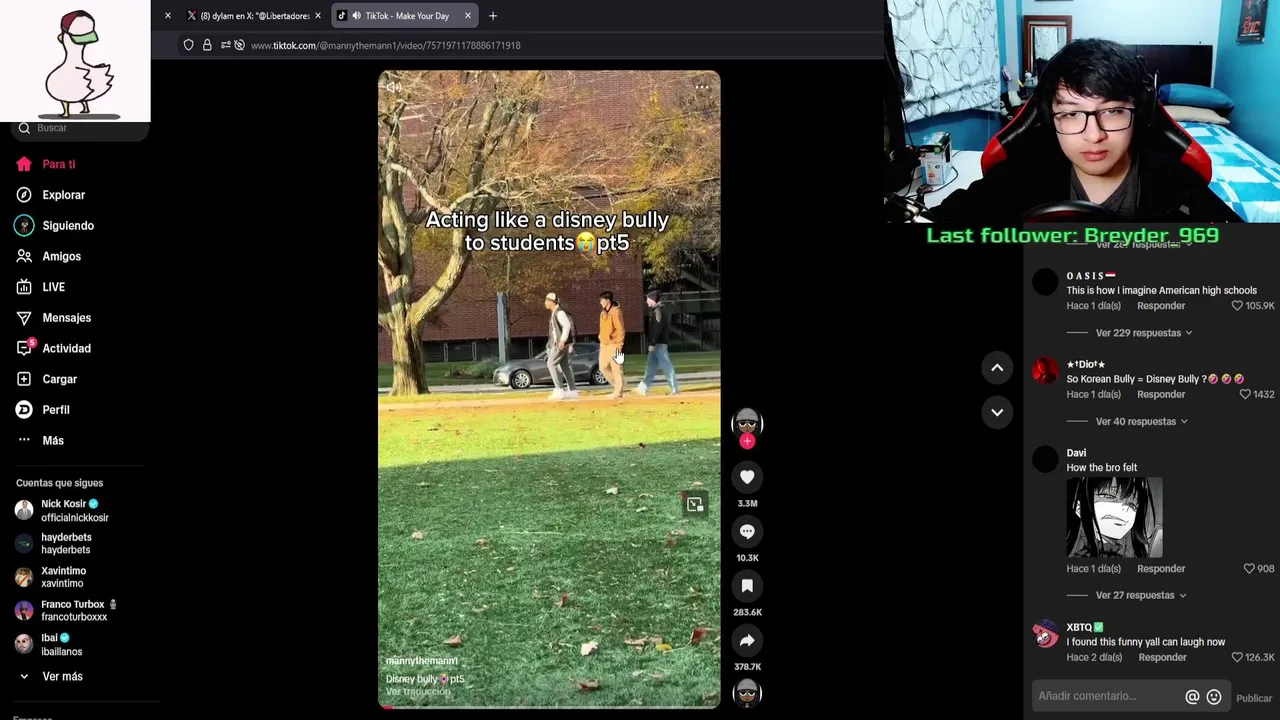Insert a mention with the @ icon
The height and width of the screenshot is (720, 1280).
1192,697
